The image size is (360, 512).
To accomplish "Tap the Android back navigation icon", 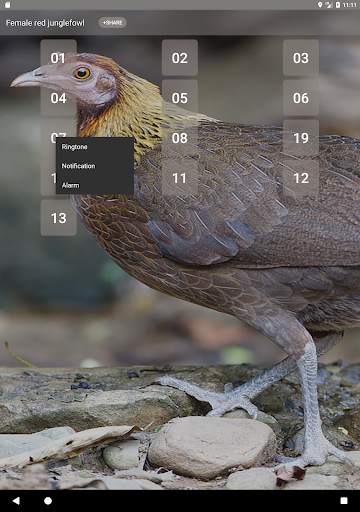I will click(x=16, y=501).
